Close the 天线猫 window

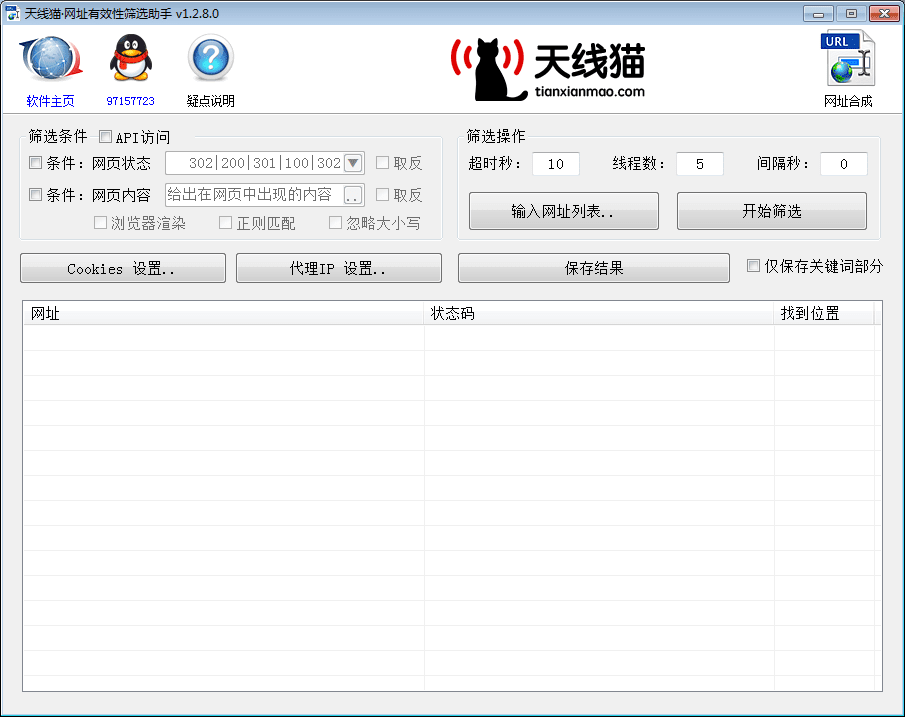click(884, 13)
